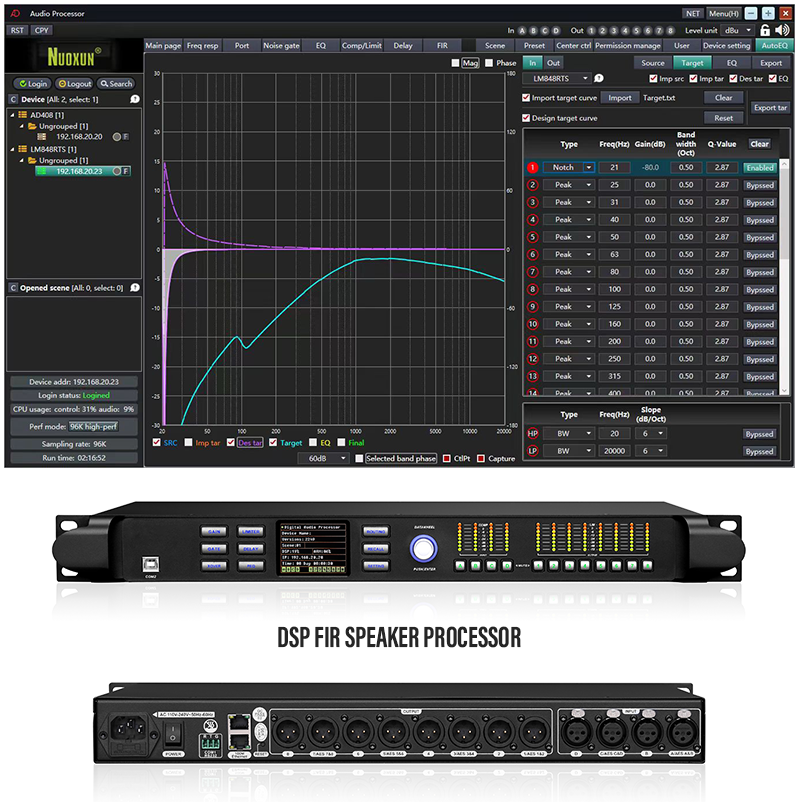Switch to the FIR tab

[442, 46]
